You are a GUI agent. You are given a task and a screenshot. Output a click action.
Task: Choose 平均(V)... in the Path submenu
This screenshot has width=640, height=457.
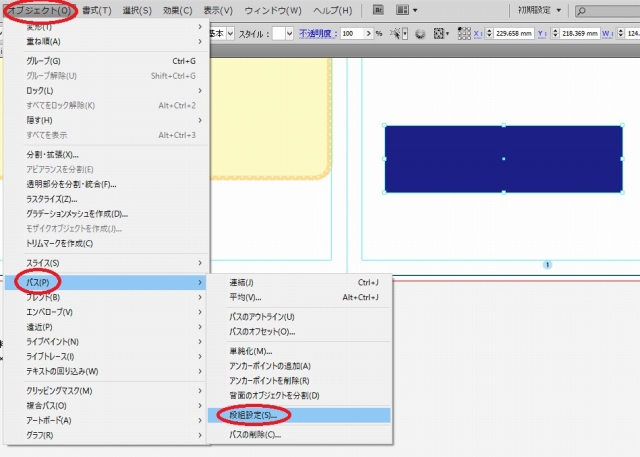299,297
